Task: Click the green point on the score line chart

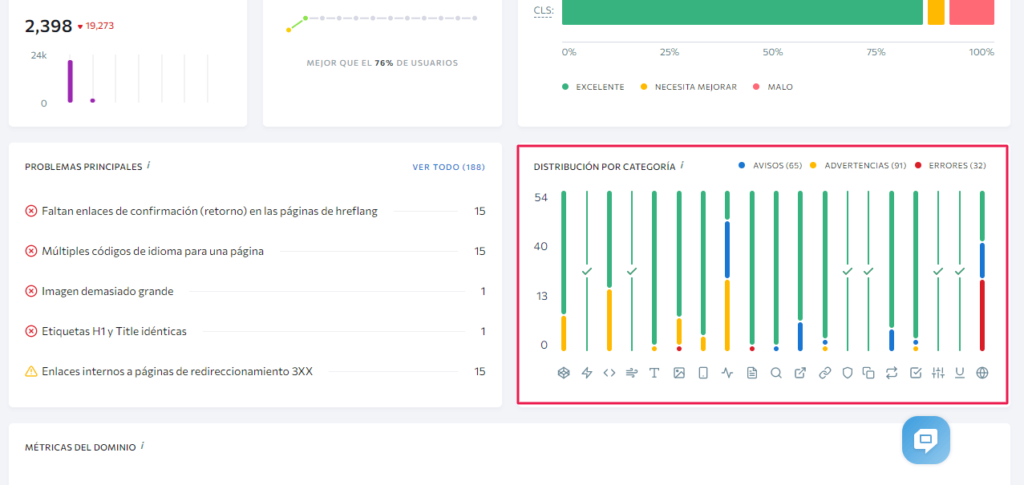Action: [305, 18]
